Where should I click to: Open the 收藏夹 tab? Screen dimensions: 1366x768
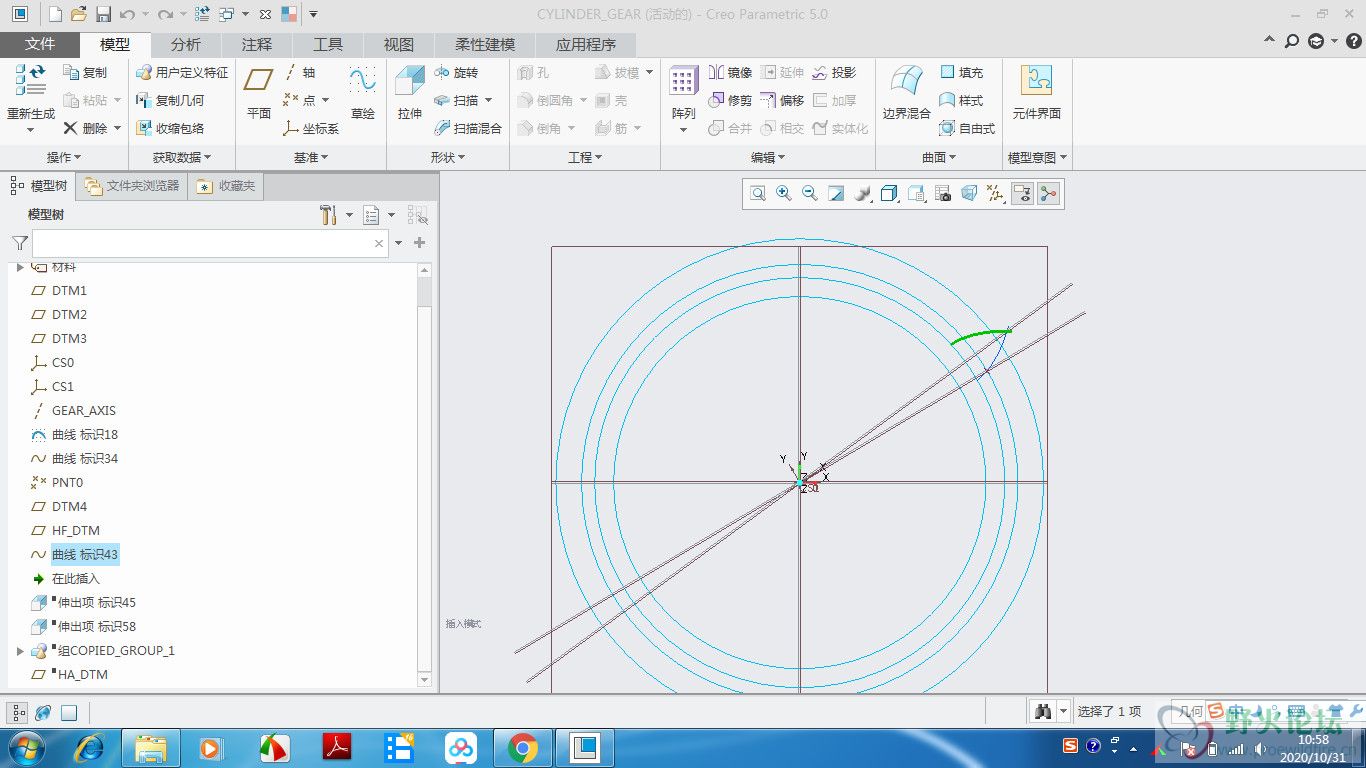click(227, 185)
